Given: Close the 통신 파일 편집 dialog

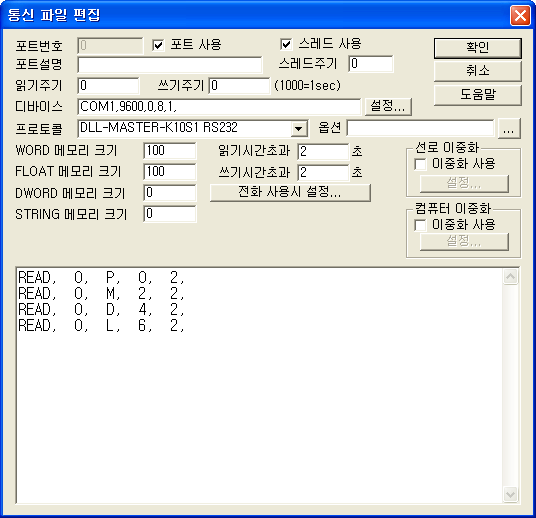Looking at the screenshot, I should coord(520,15).
